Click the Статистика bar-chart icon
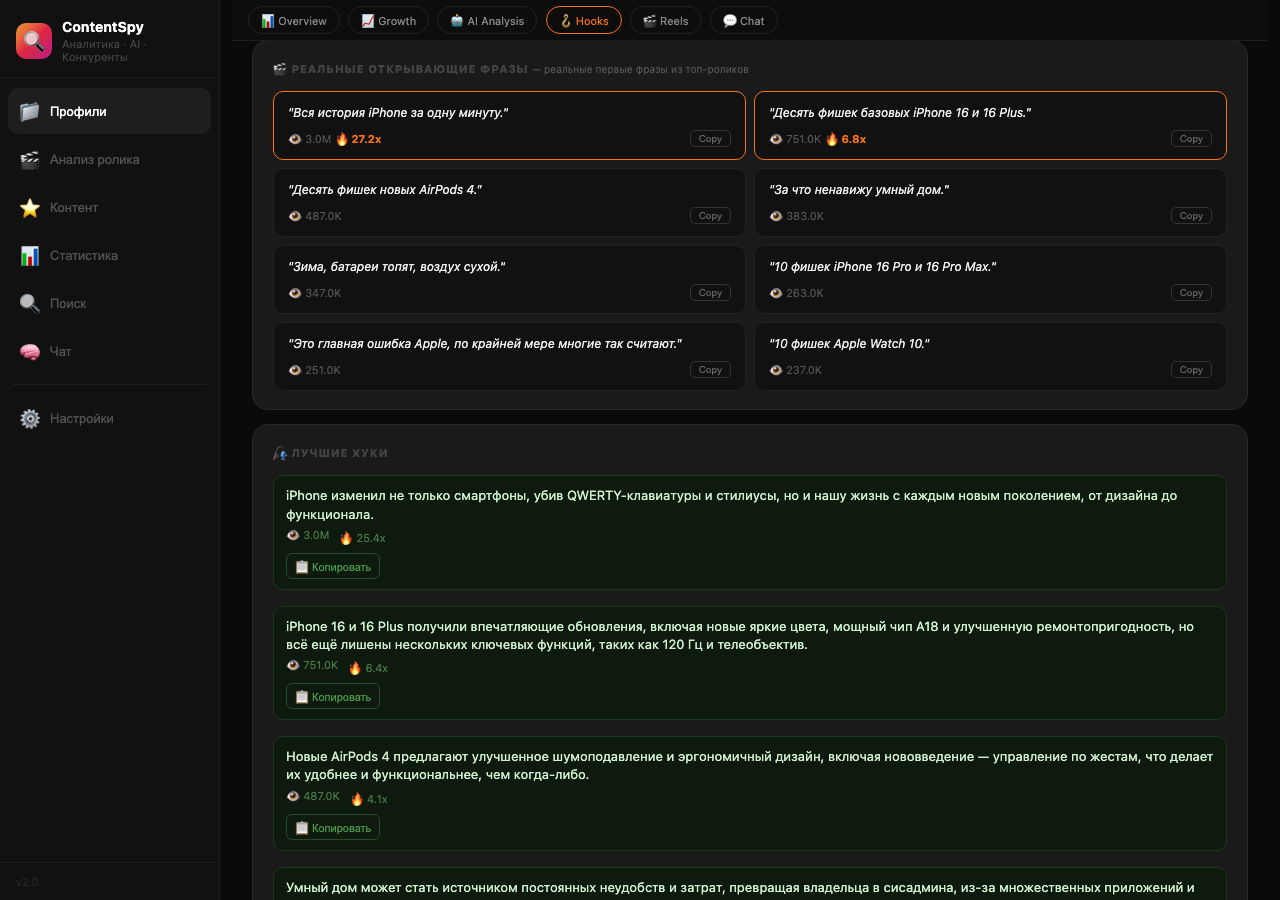The width and height of the screenshot is (1280, 900). [x=28, y=255]
